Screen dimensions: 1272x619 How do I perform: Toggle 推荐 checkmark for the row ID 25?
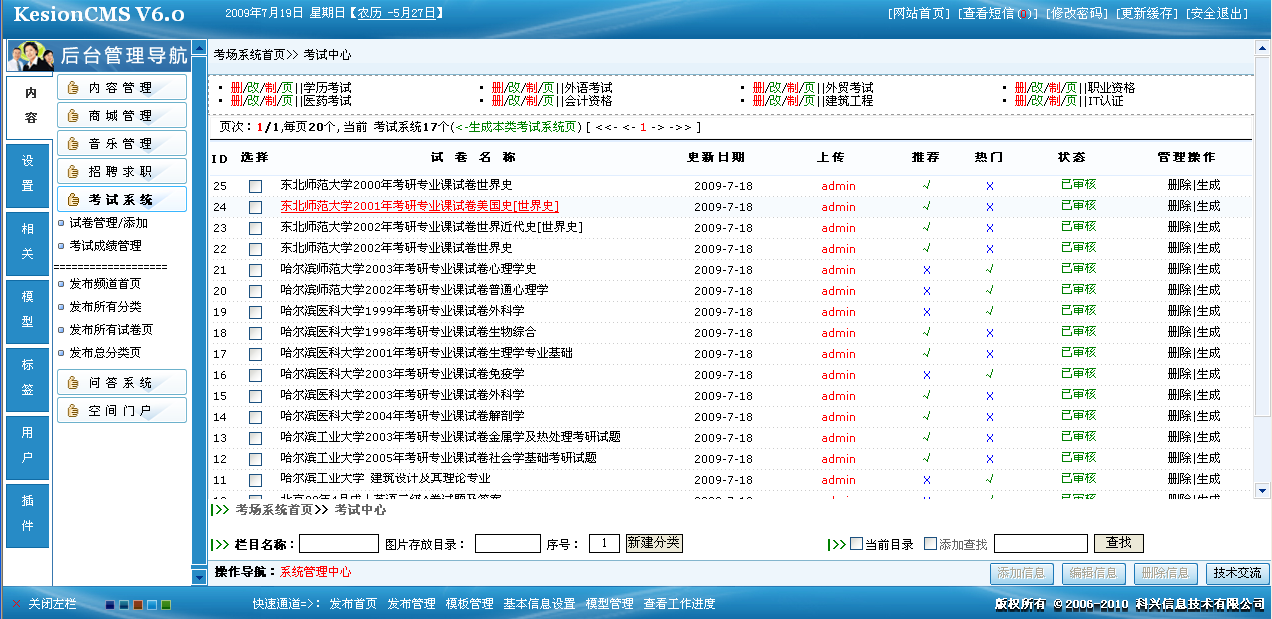coord(926,186)
